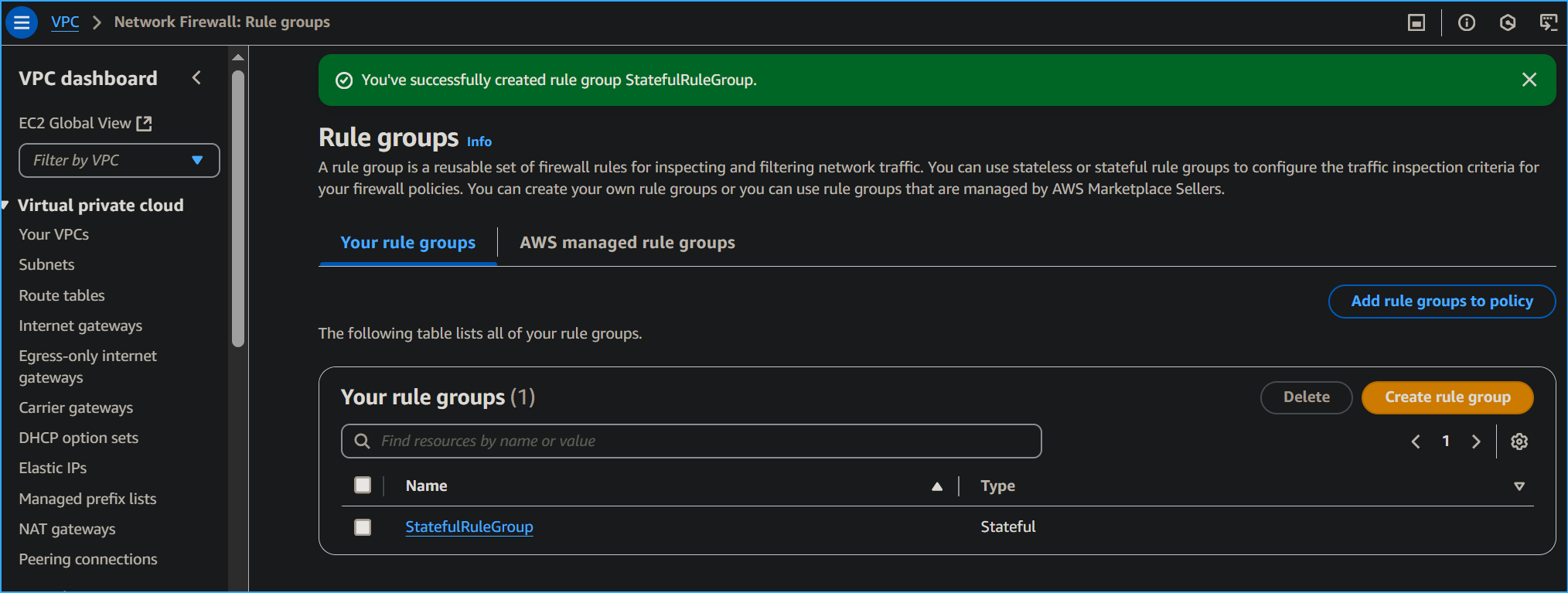This screenshot has width=1568, height=593.
Task: Click Create rule group button
Action: pyautogui.click(x=1447, y=397)
